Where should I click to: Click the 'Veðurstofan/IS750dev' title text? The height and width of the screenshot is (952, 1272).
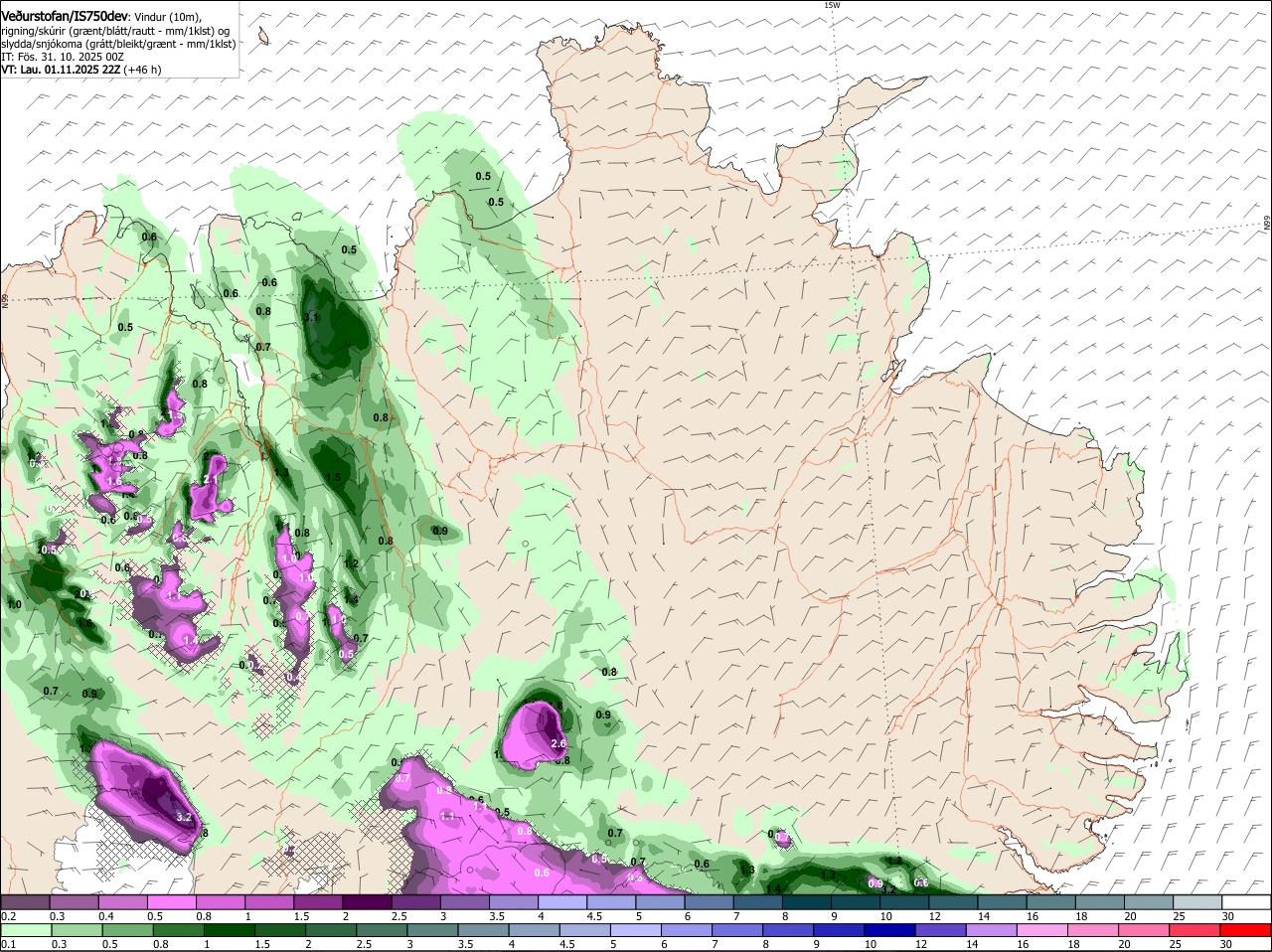pos(65,17)
